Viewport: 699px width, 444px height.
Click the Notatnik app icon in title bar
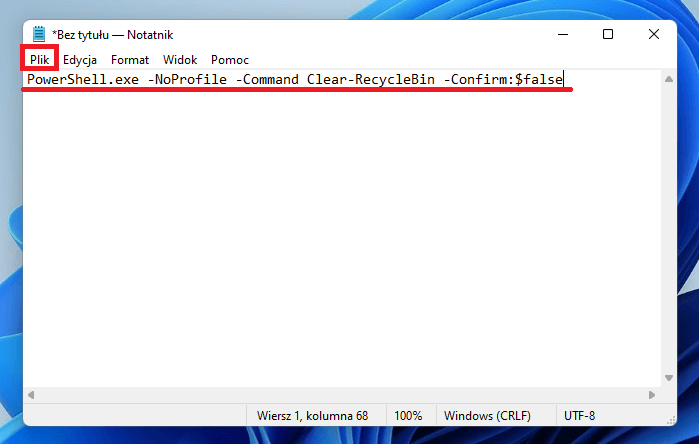(39, 34)
